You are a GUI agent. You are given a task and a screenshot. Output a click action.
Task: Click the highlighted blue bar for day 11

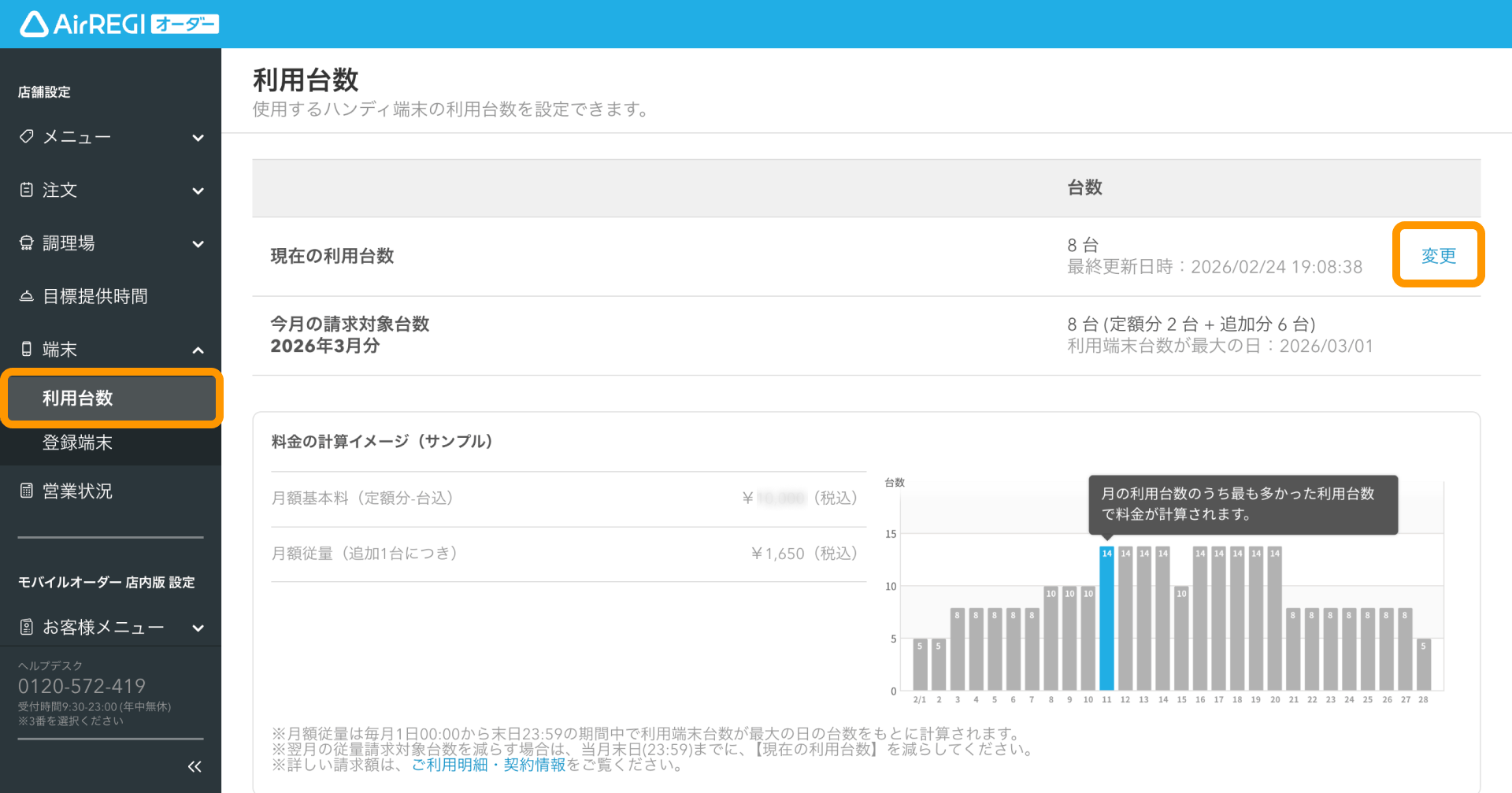click(1106, 618)
